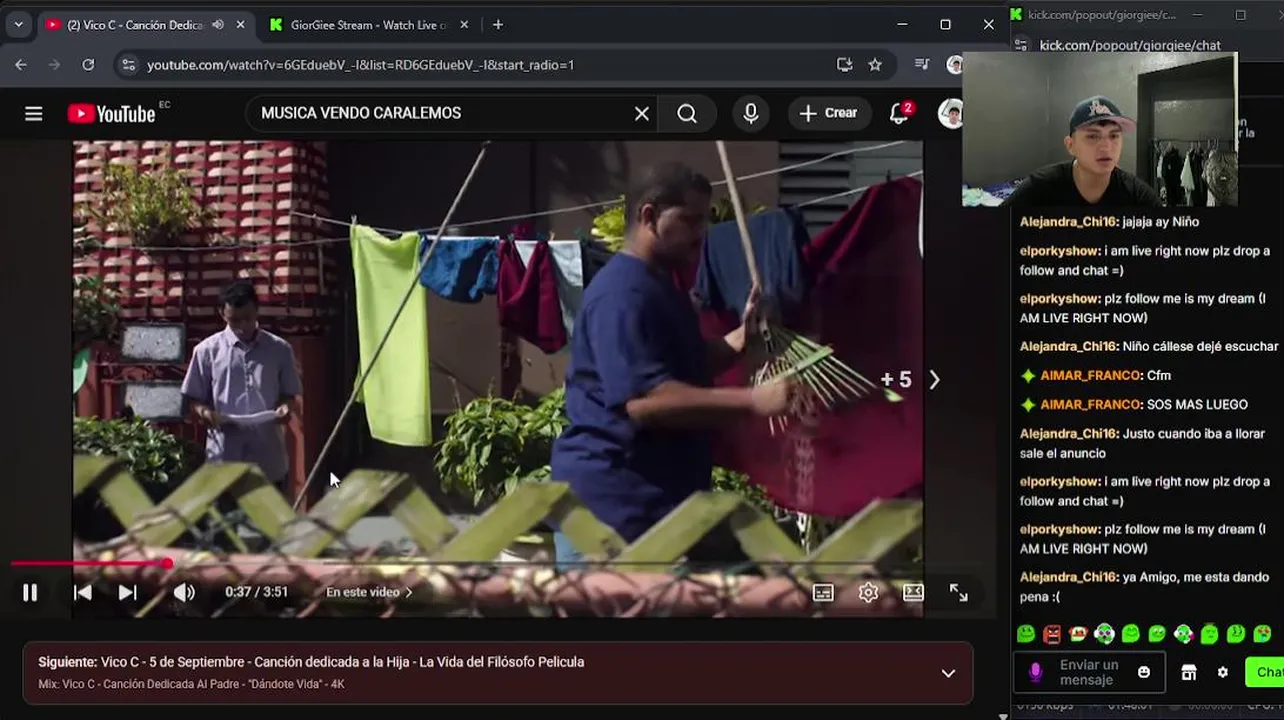Toggle fullscreen video
The image size is (1284, 720).
pyautogui.click(x=959, y=593)
